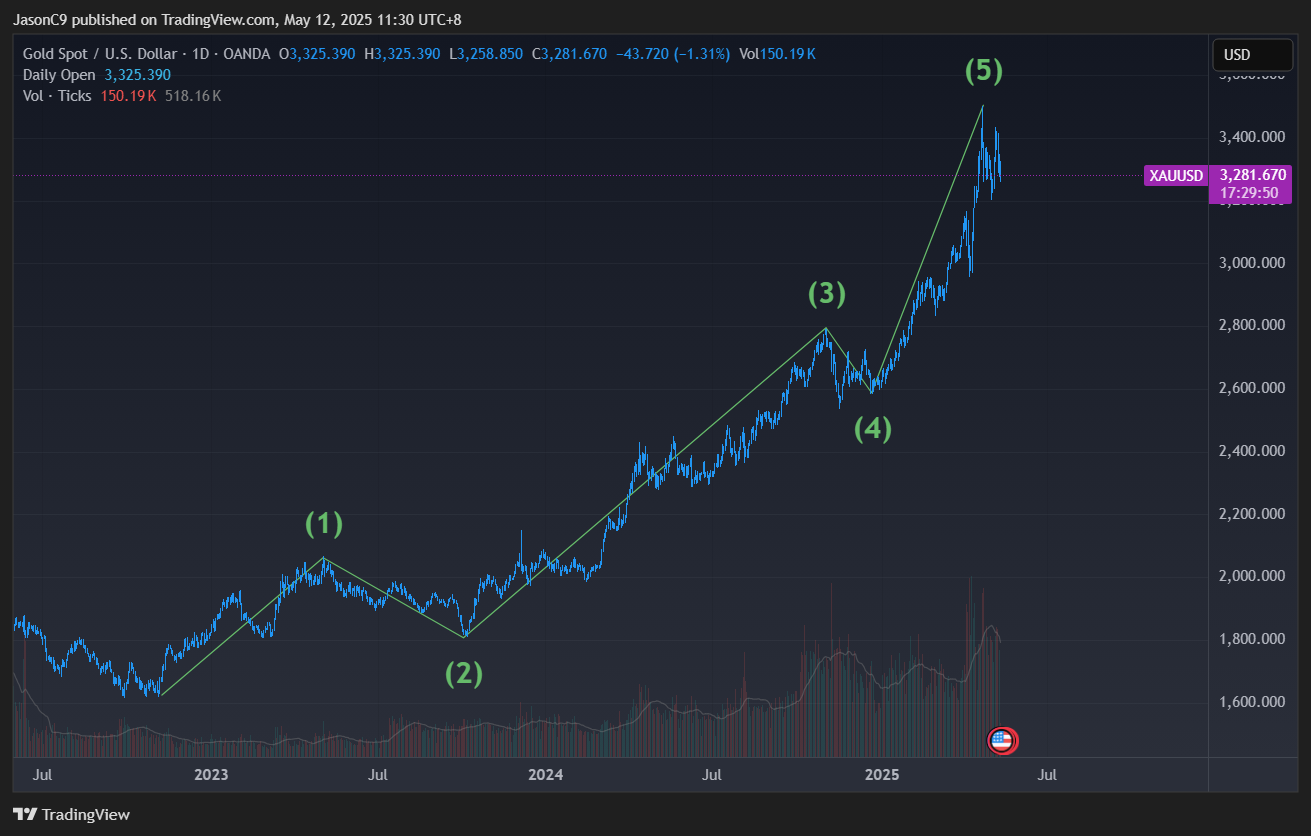Click the US economic event flag icon
The height and width of the screenshot is (836, 1311).
click(1002, 741)
